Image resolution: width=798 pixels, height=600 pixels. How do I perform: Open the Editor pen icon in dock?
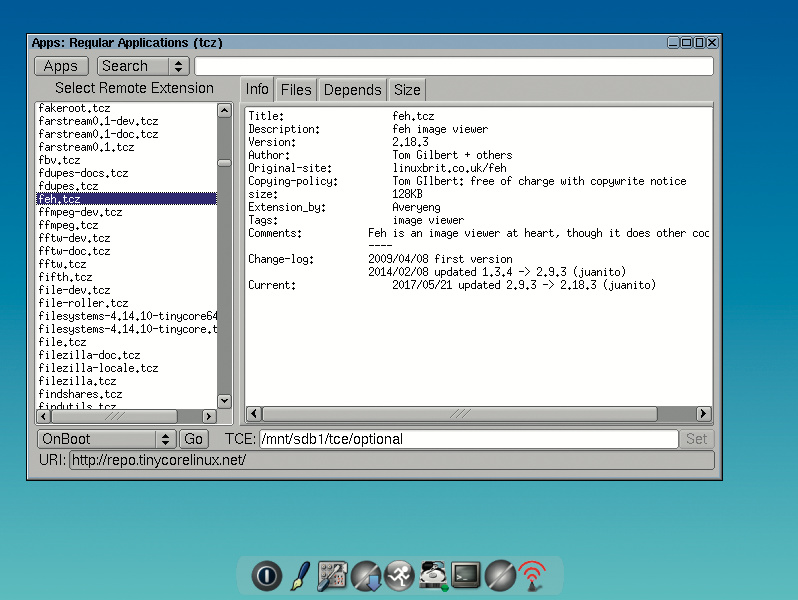[x=299, y=576]
